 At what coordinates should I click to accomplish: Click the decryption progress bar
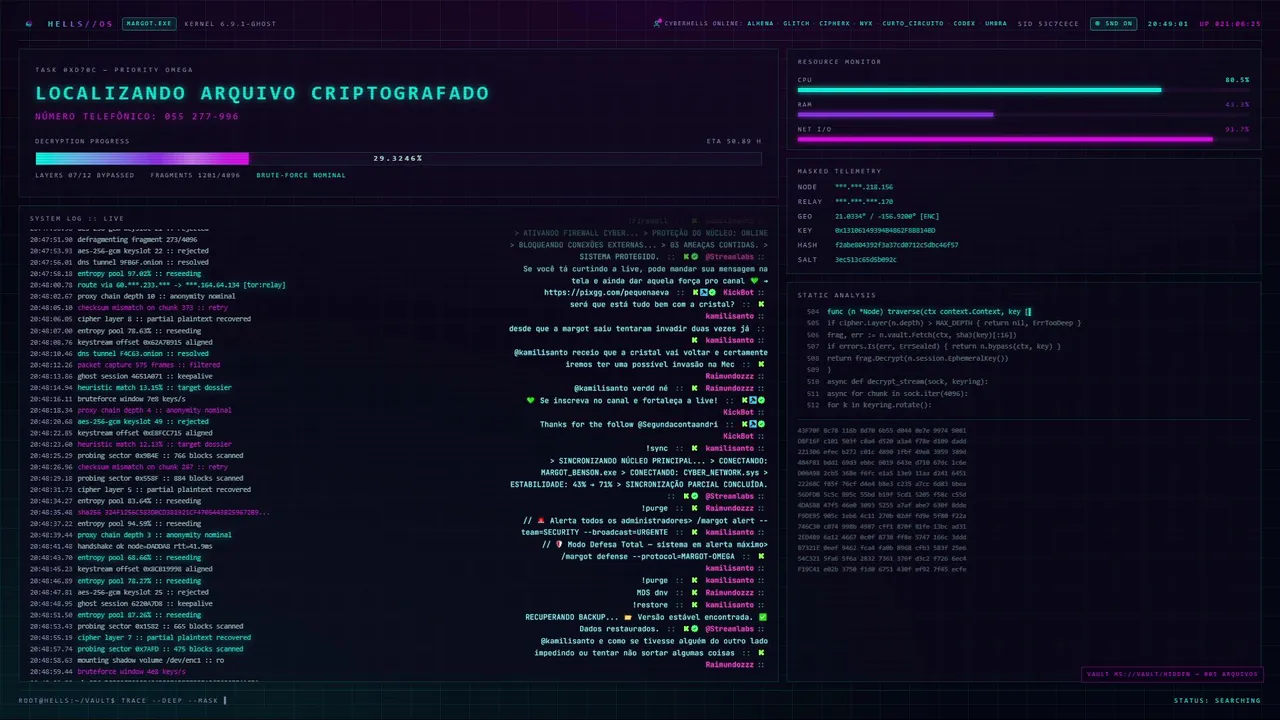pos(398,158)
